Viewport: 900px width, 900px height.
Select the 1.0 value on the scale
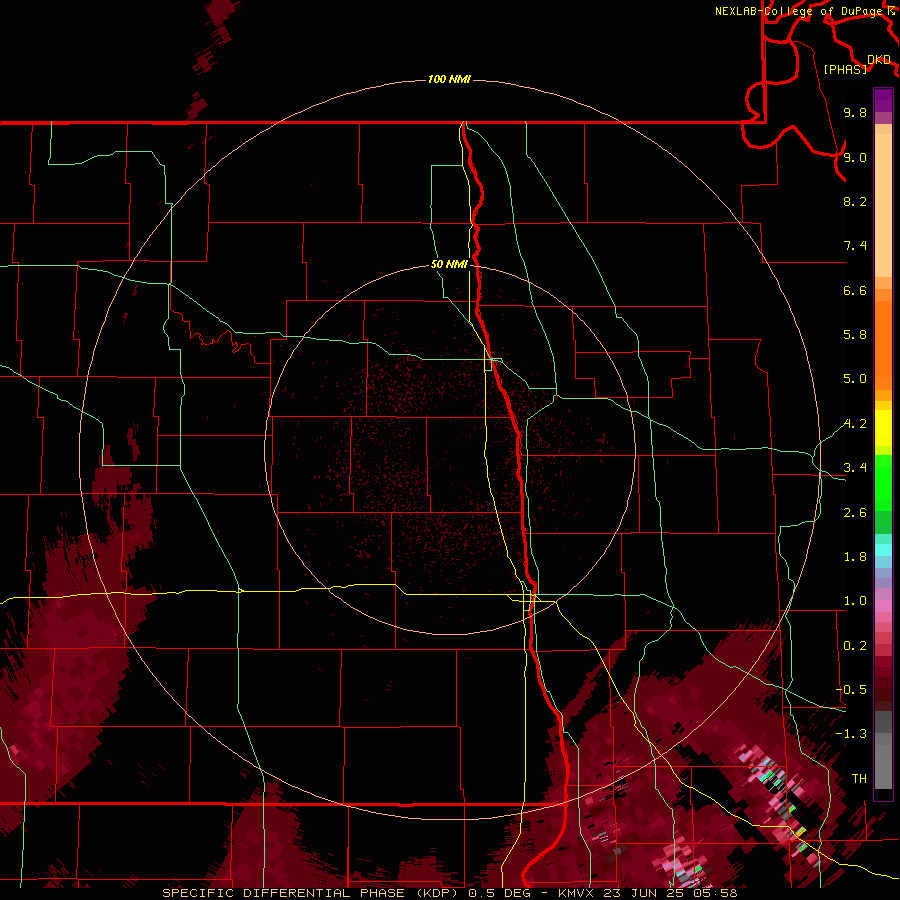[855, 601]
